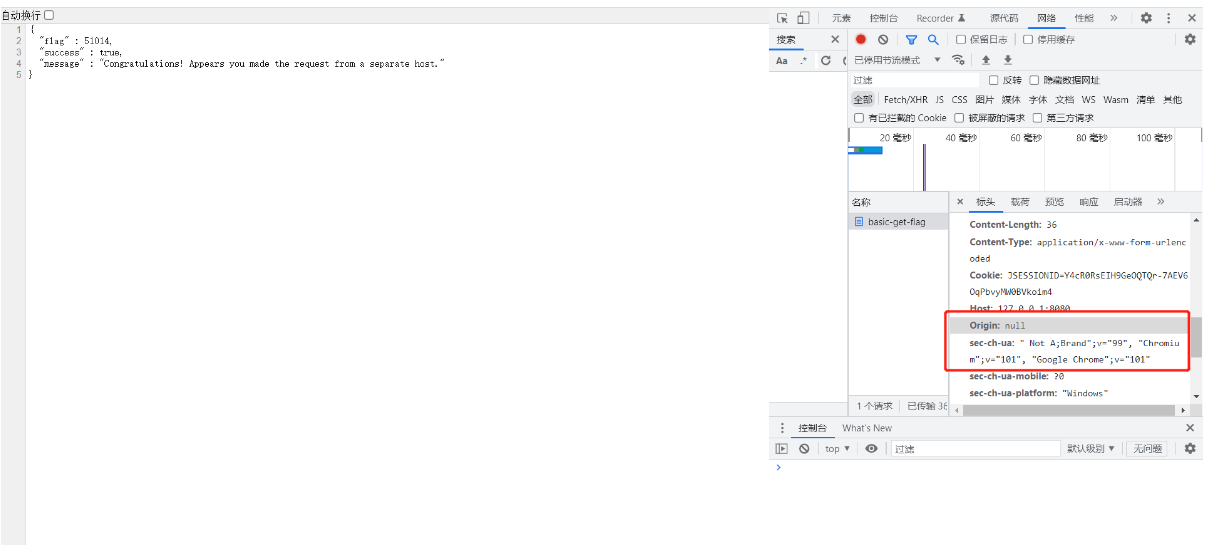The width and height of the screenshot is (1207, 545).
Task: Switch to the 元素 tab
Action: pyautogui.click(x=841, y=18)
